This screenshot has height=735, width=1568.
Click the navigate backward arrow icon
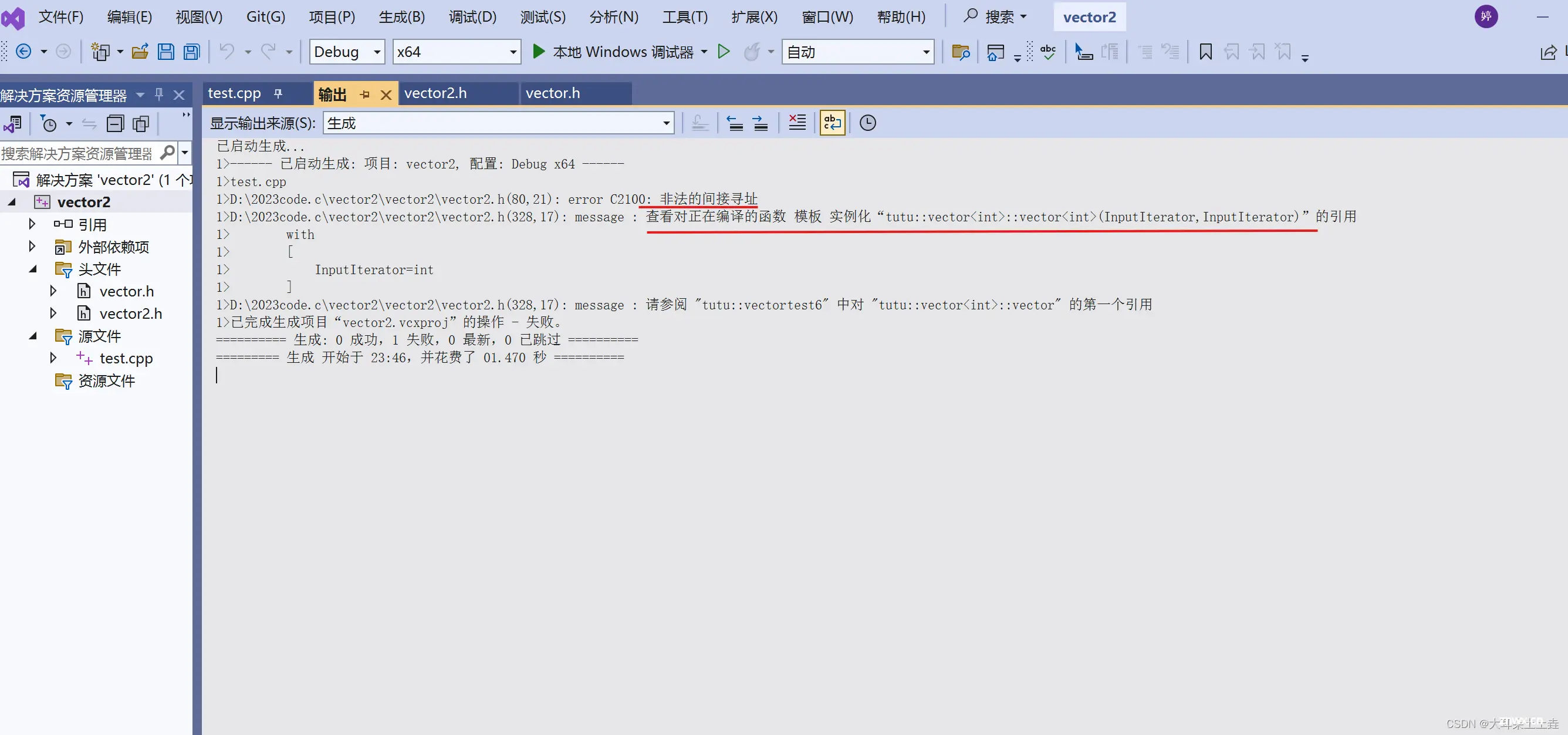coord(23,52)
